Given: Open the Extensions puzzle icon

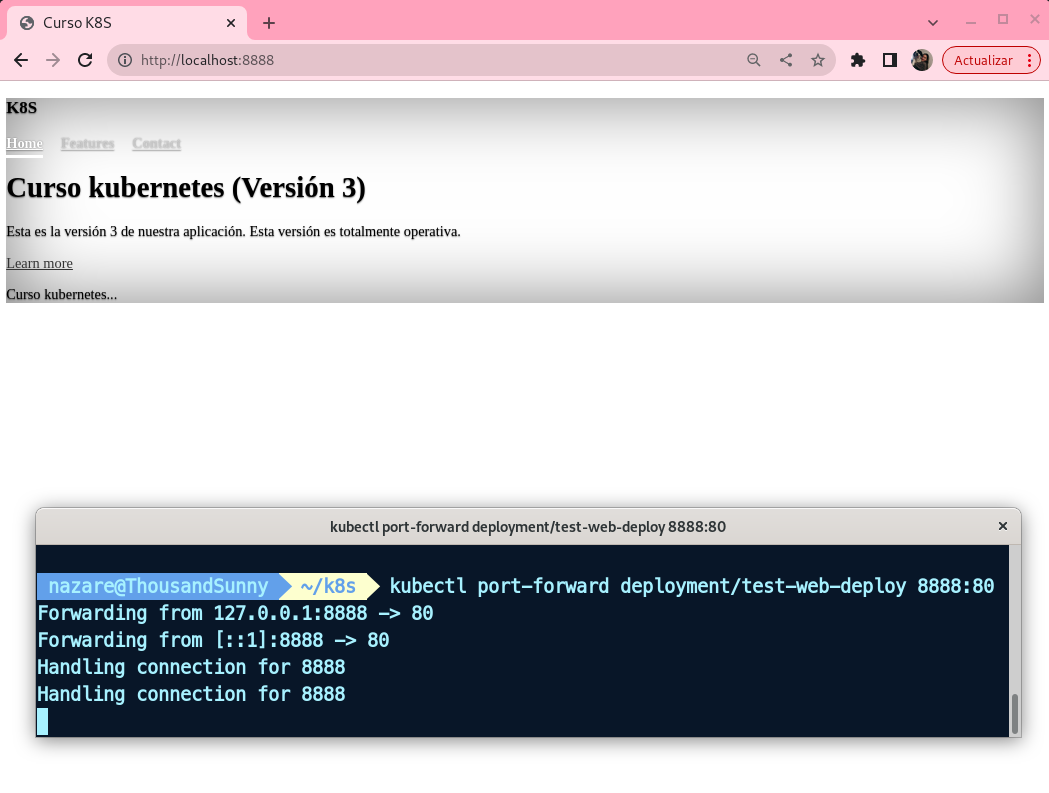Looking at the screenshot, I should click(857, 60).
